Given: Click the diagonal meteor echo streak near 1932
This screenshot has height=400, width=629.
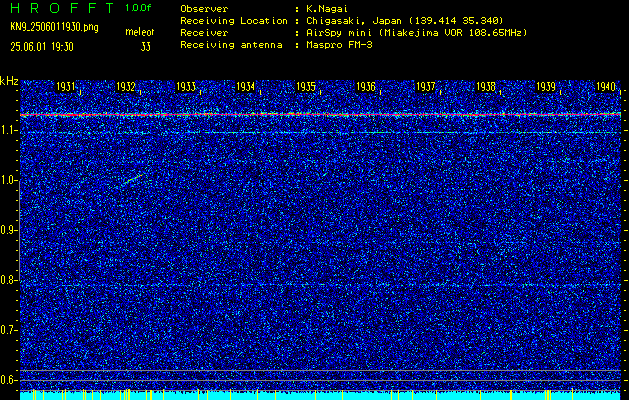Looking at the screenshot, I should [133, 179].
